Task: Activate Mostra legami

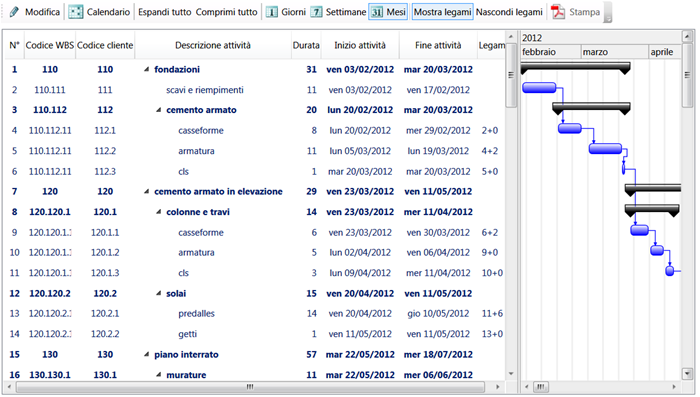Action: point(442,12)
